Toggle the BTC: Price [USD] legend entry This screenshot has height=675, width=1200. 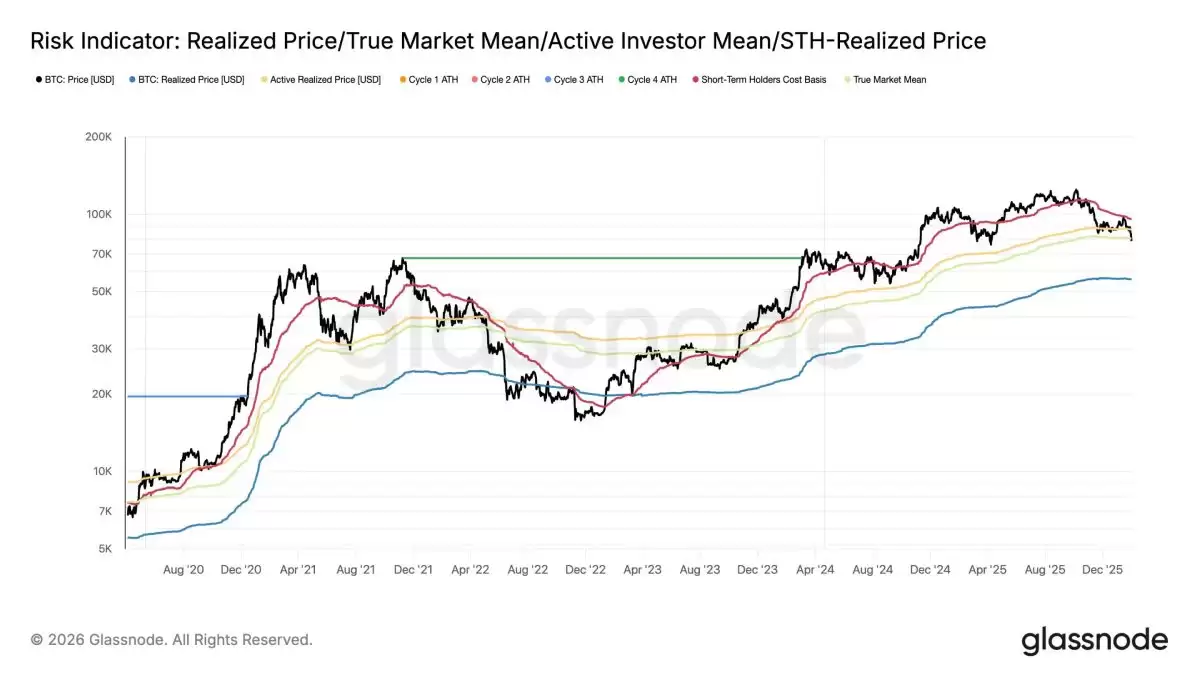pos(77,79)
